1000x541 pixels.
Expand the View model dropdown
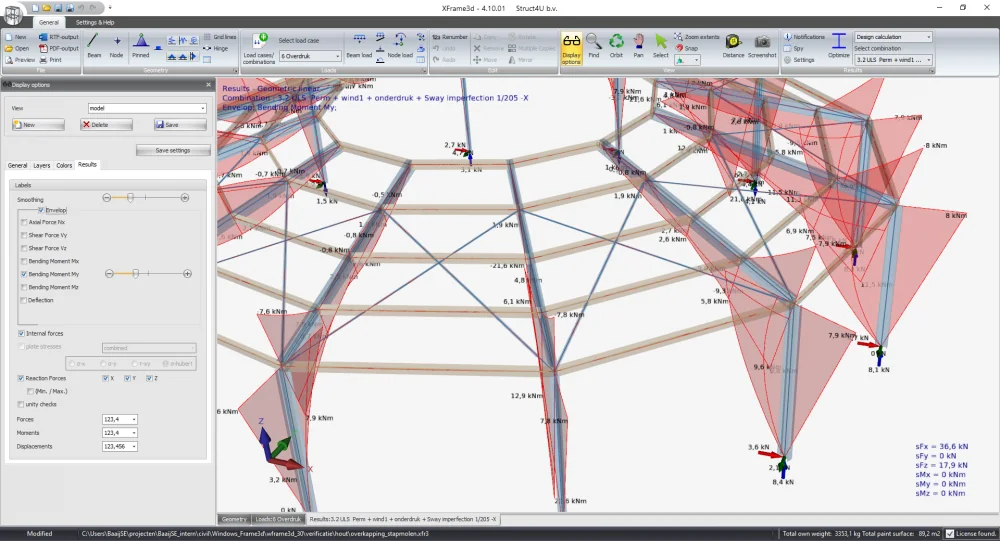pyautogui.click(x=147, y=108)
